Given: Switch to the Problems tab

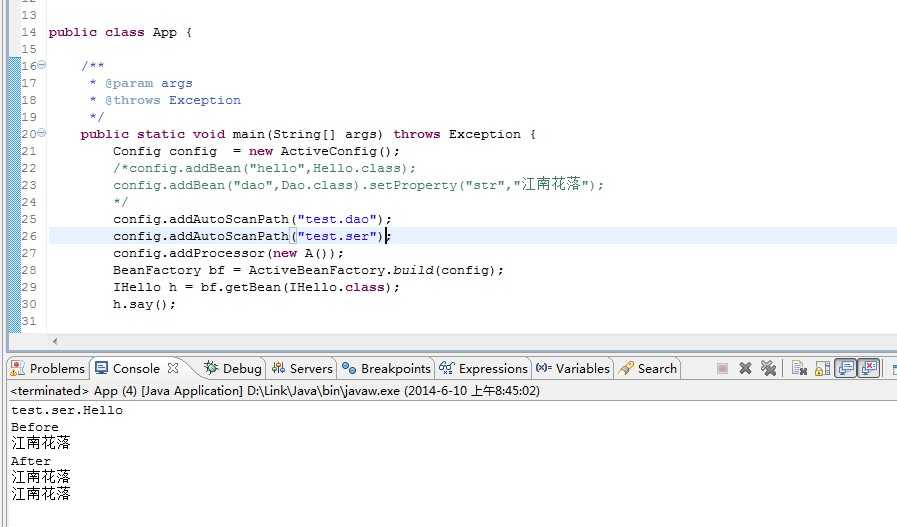Looking at the screenshot, I should click(x=48, y=368).
